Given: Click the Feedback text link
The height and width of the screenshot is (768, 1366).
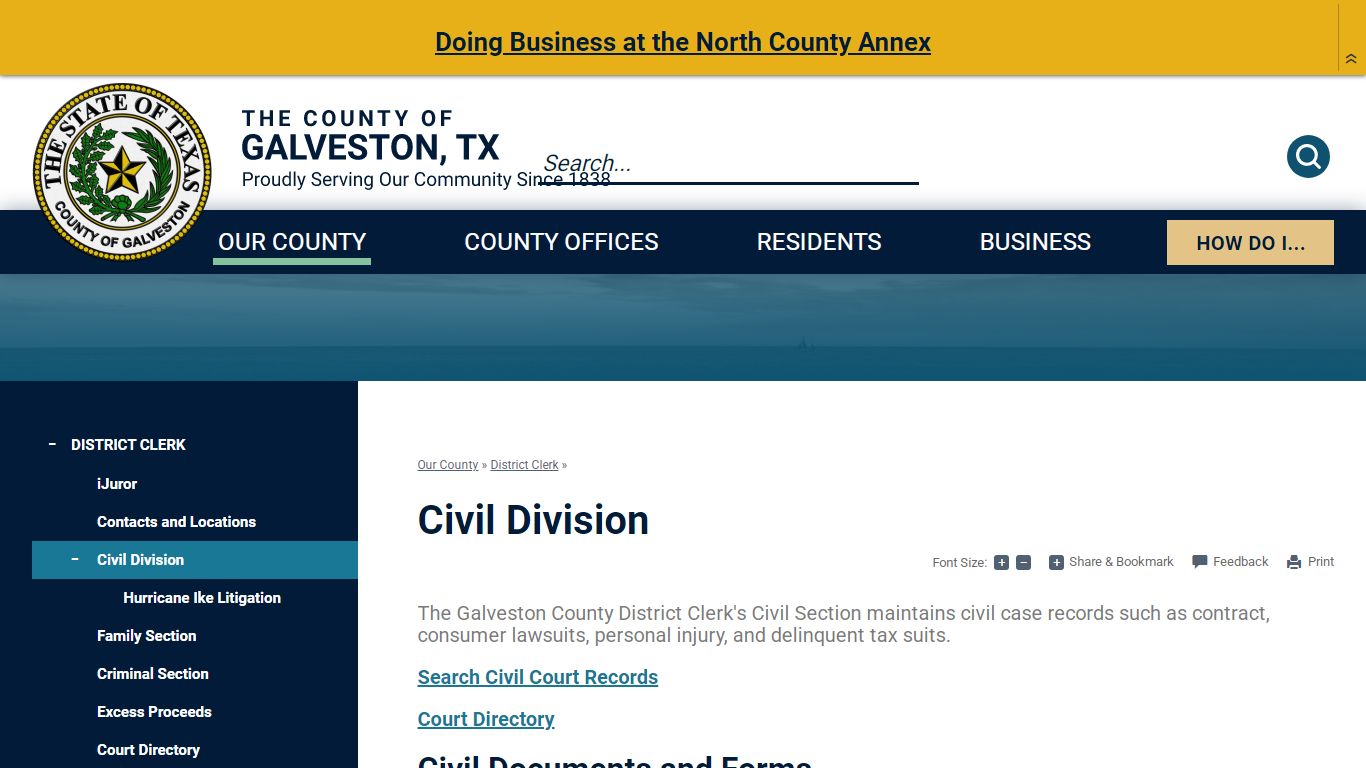Looking at the screenshot, I should tap(1240, 562).
